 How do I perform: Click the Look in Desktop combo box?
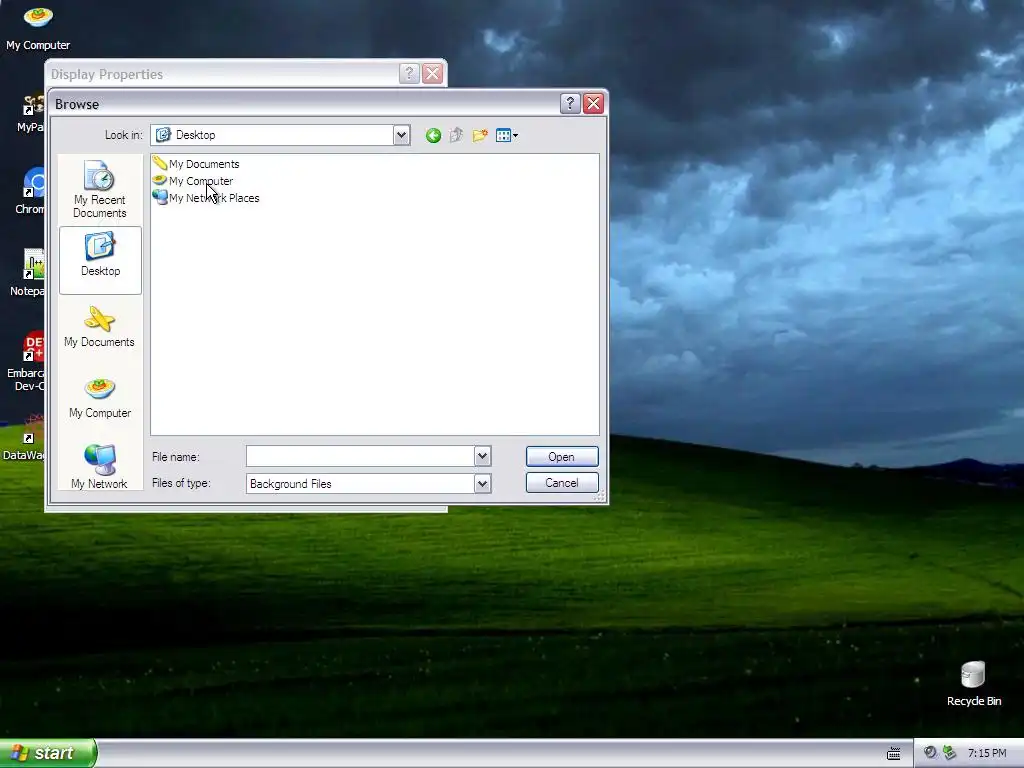point(280,135)
